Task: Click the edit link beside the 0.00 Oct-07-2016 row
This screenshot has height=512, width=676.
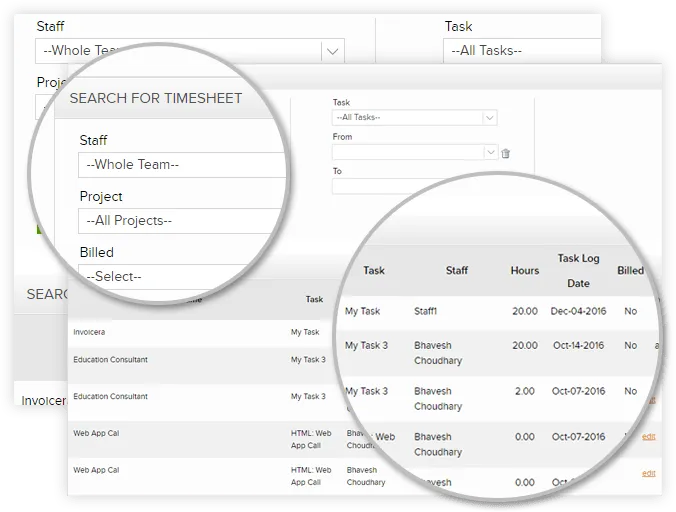Action: click(x=648, y=437)
